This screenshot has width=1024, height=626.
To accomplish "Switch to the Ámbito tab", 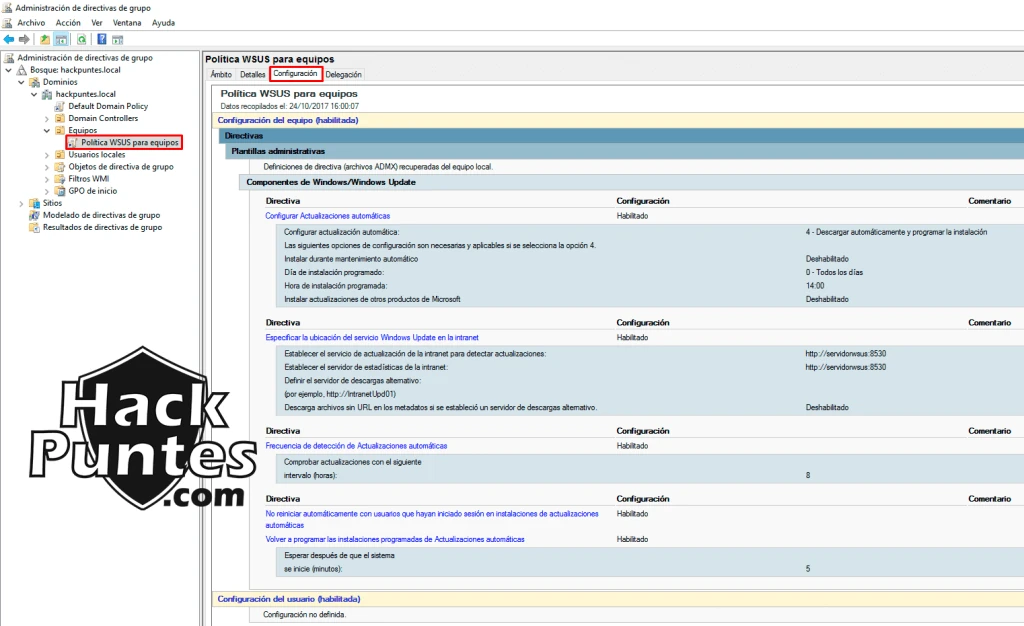I will point(221,74).
